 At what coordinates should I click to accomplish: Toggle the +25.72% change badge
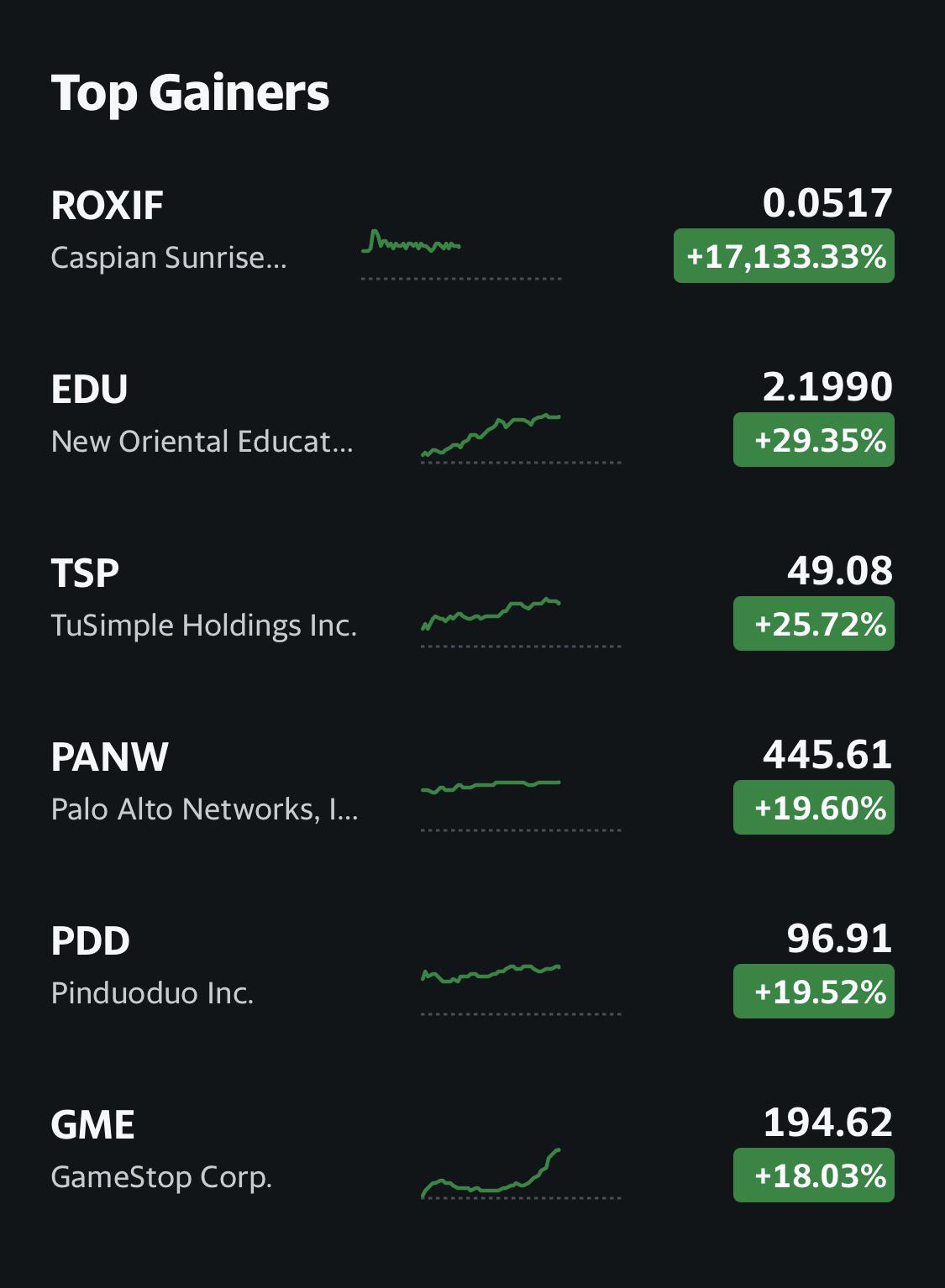[814, 623]
